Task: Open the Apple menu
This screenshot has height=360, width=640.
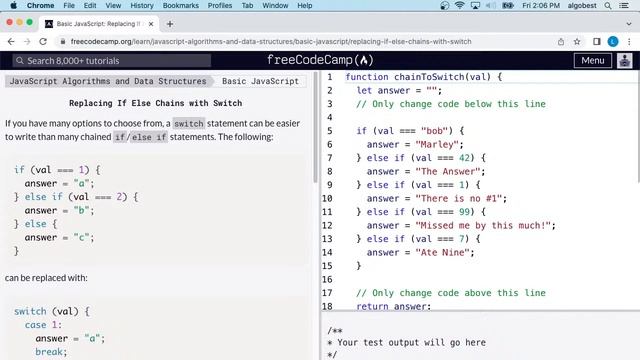Action: point(13,5)
